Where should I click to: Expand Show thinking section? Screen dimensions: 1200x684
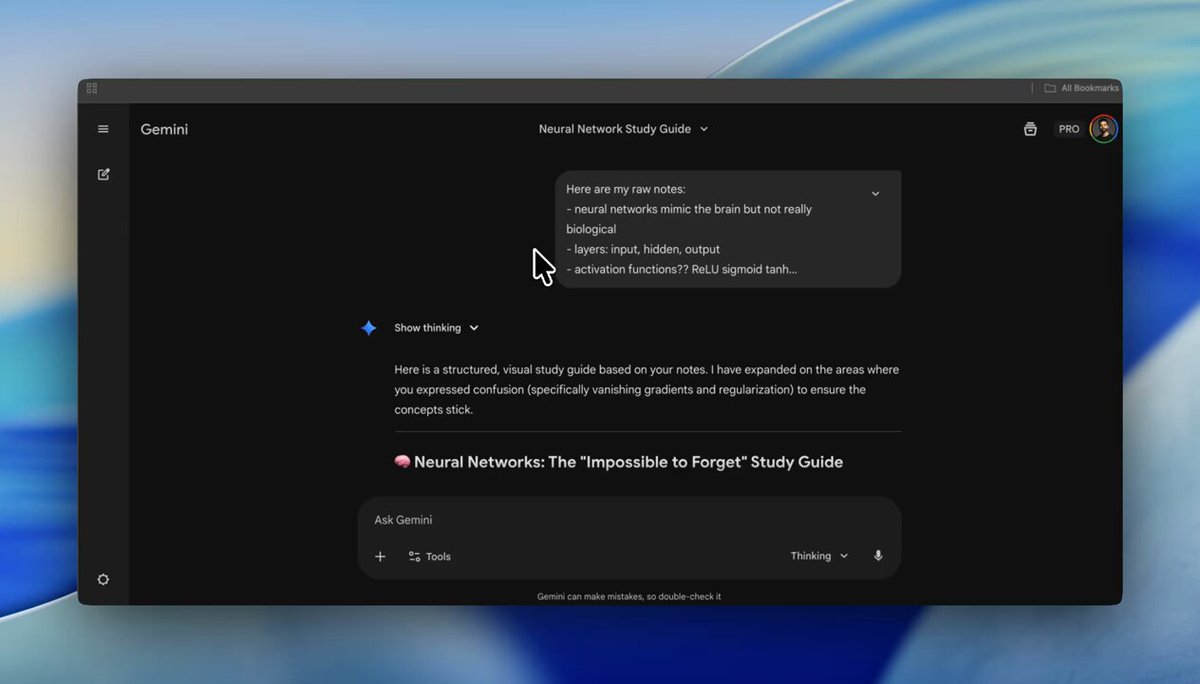tap(436, 328)
